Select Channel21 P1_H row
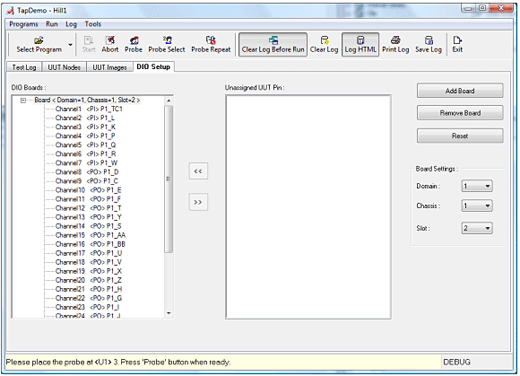This screenshot has height=376, width=520. tap(89, 289)
